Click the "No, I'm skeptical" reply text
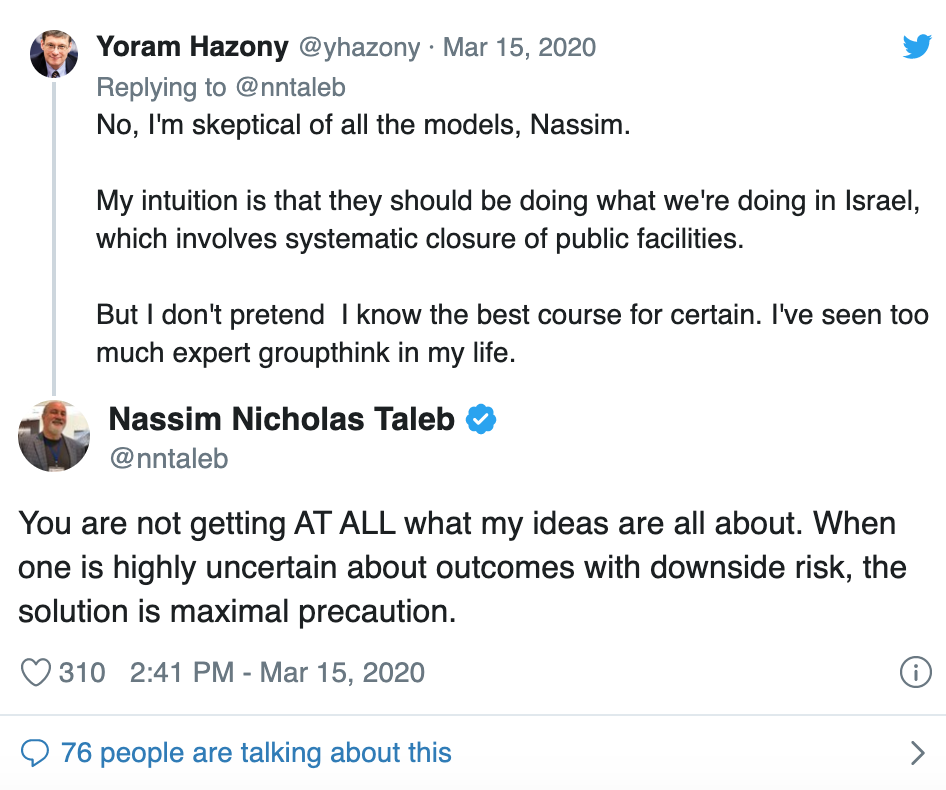The image size is (946, 790). tap(364, 128)
